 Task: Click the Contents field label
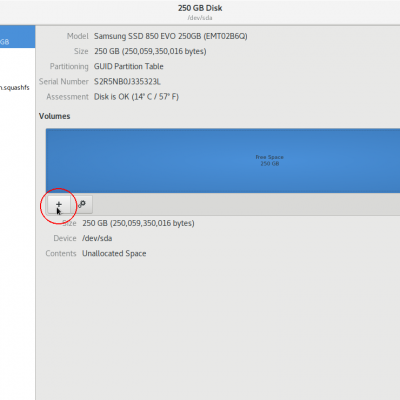point(61,253)
